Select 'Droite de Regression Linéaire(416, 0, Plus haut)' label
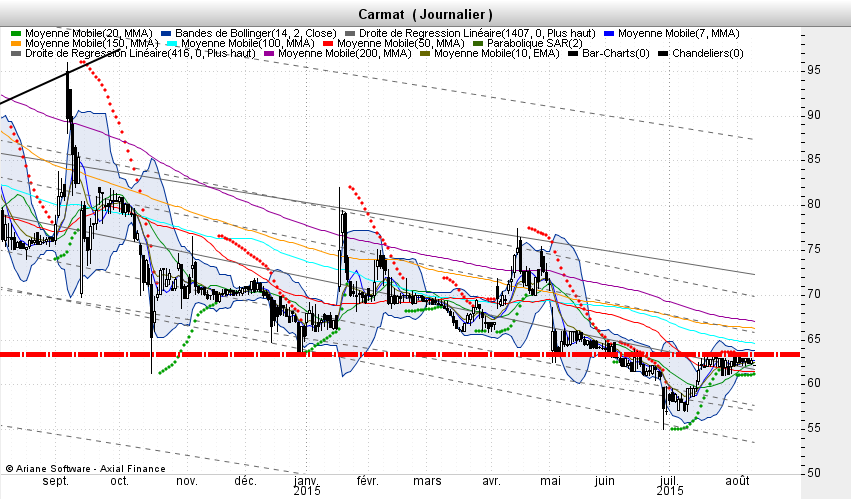 (x=140, y=54)
